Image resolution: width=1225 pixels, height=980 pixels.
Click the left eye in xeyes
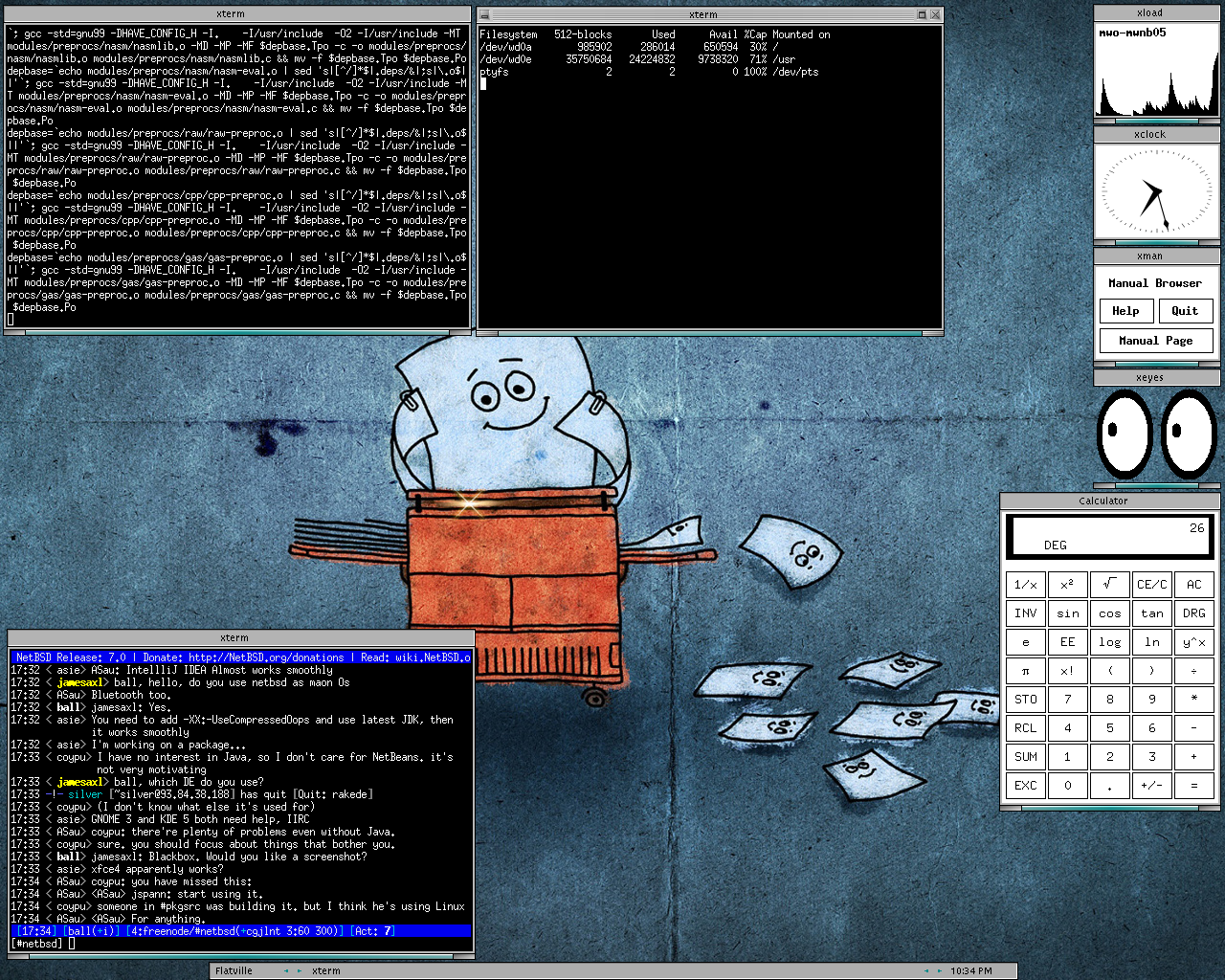click(1125, 433)
